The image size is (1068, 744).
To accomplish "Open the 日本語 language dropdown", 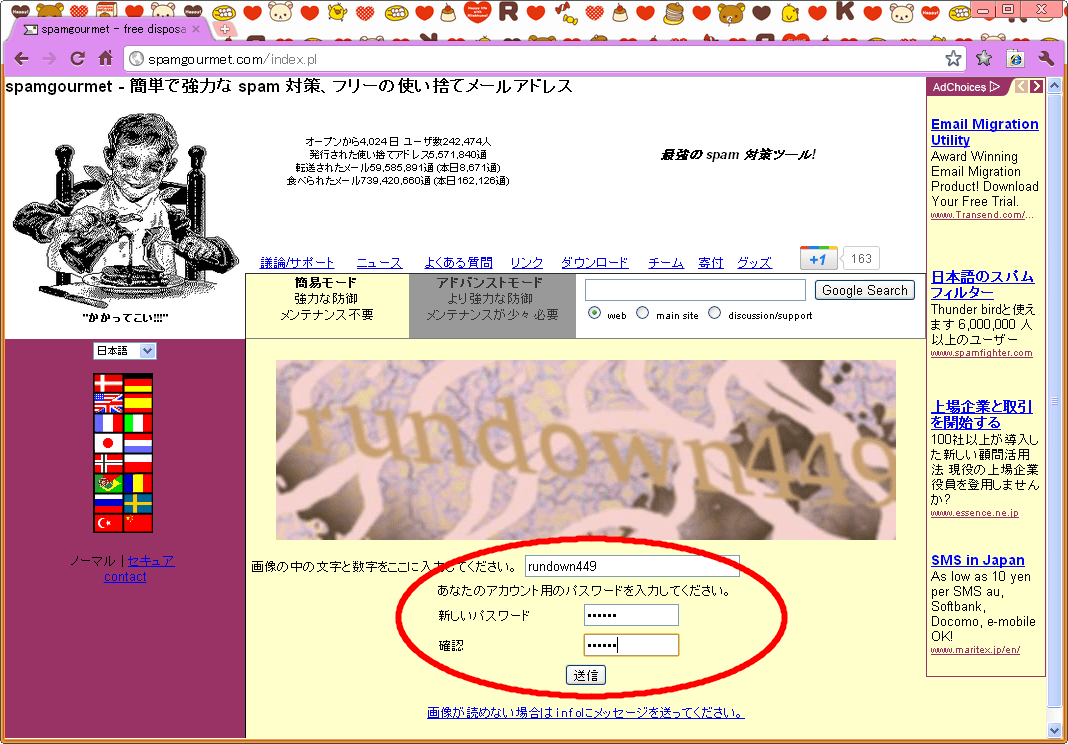I will [x=125, y=351].
